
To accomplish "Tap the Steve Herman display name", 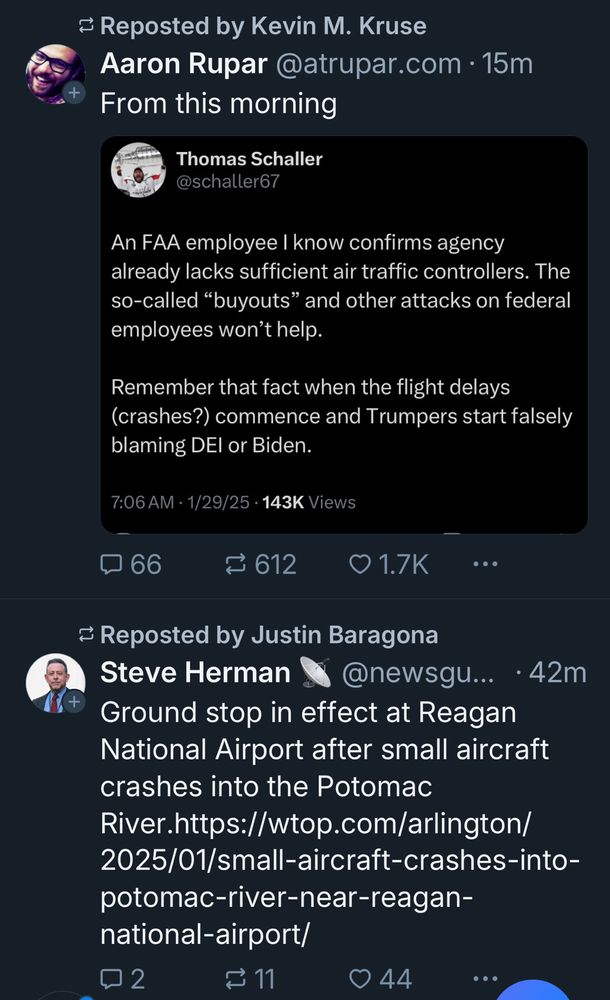I will [195, 673].
